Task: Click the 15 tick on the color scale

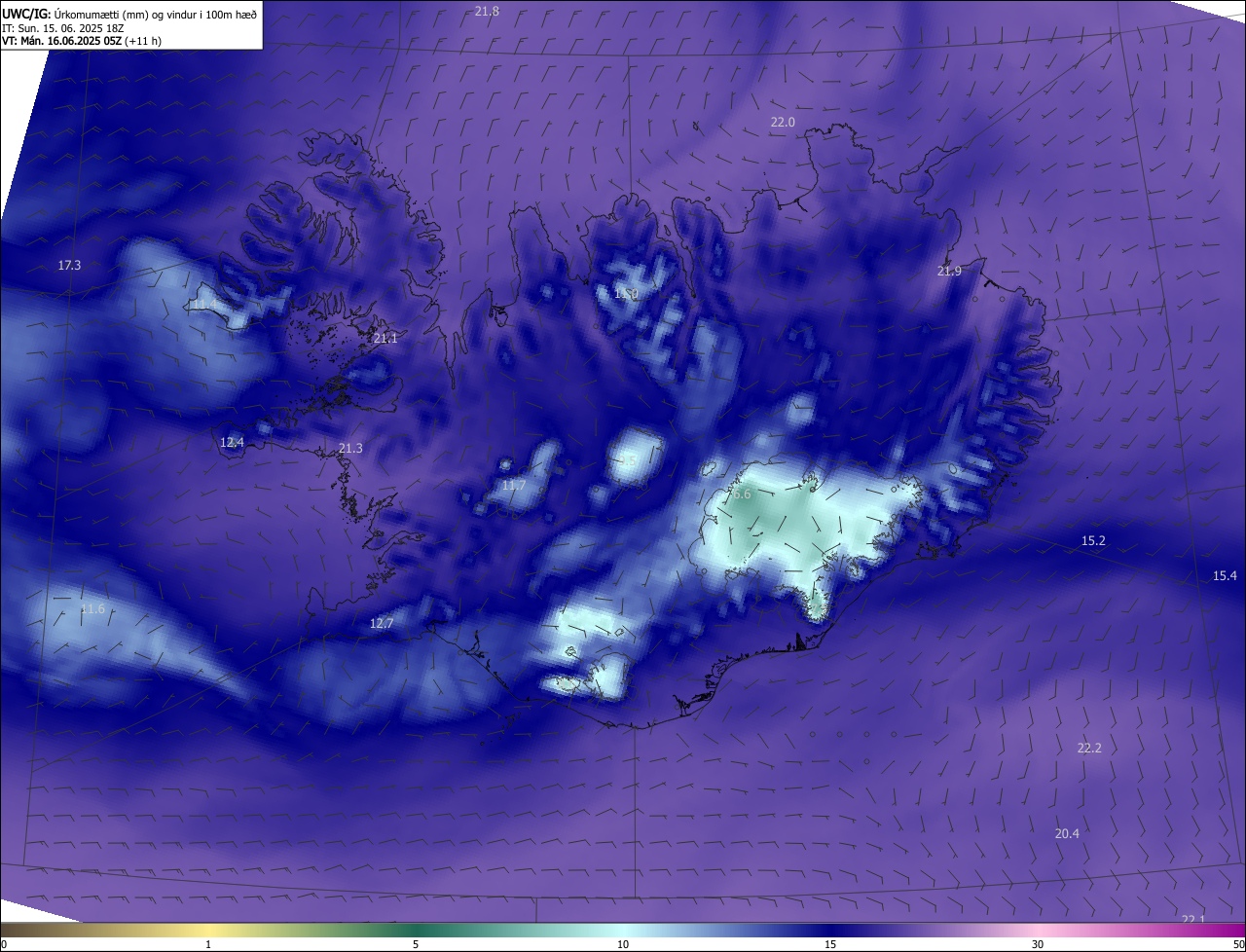Action: point(830,944)
